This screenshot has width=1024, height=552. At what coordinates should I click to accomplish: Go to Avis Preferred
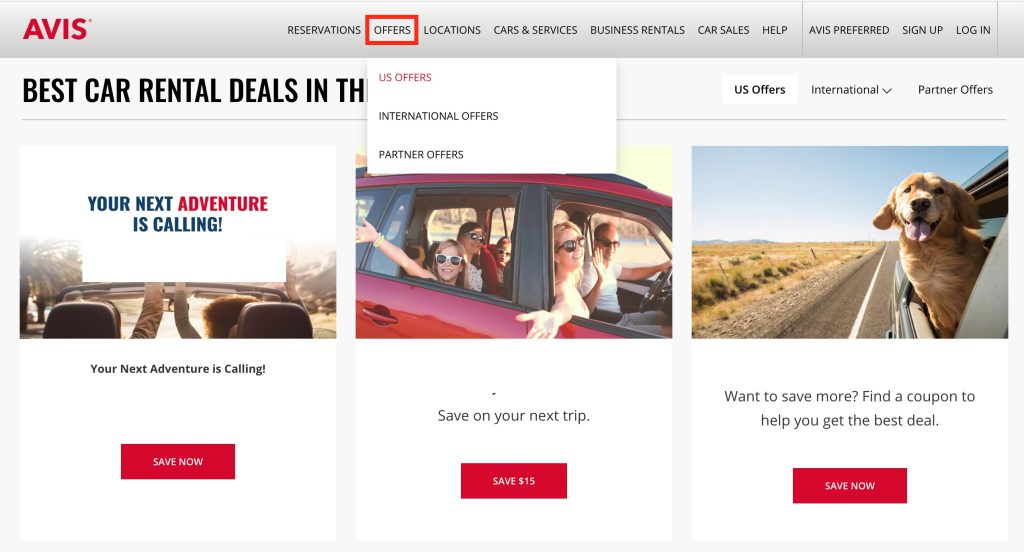coord(849,30)
